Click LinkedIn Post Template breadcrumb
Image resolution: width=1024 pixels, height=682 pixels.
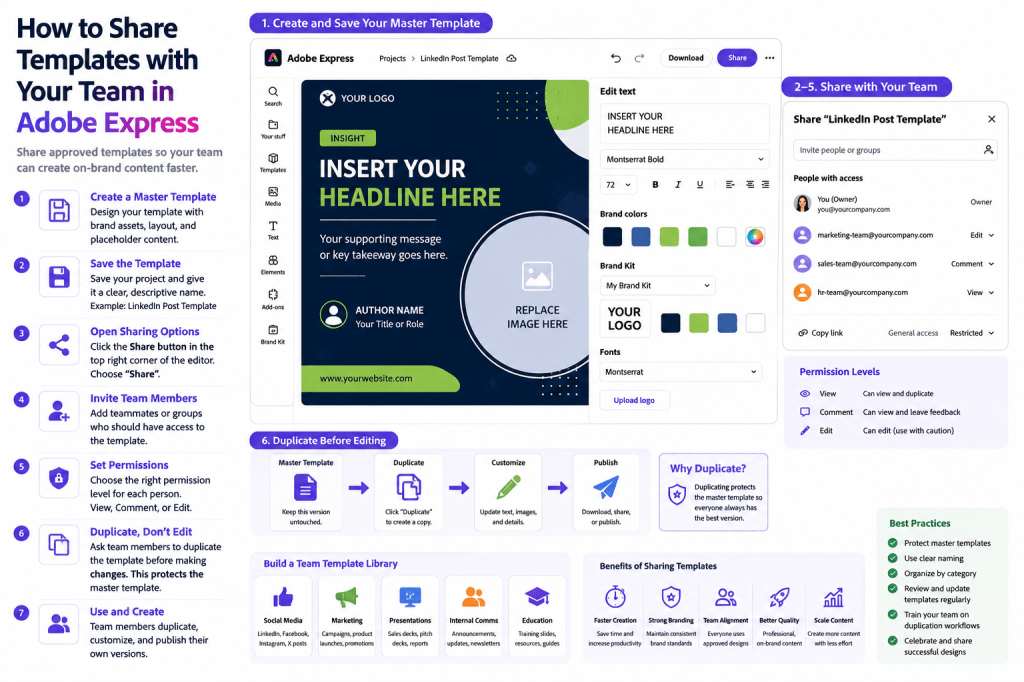(459, 58)
